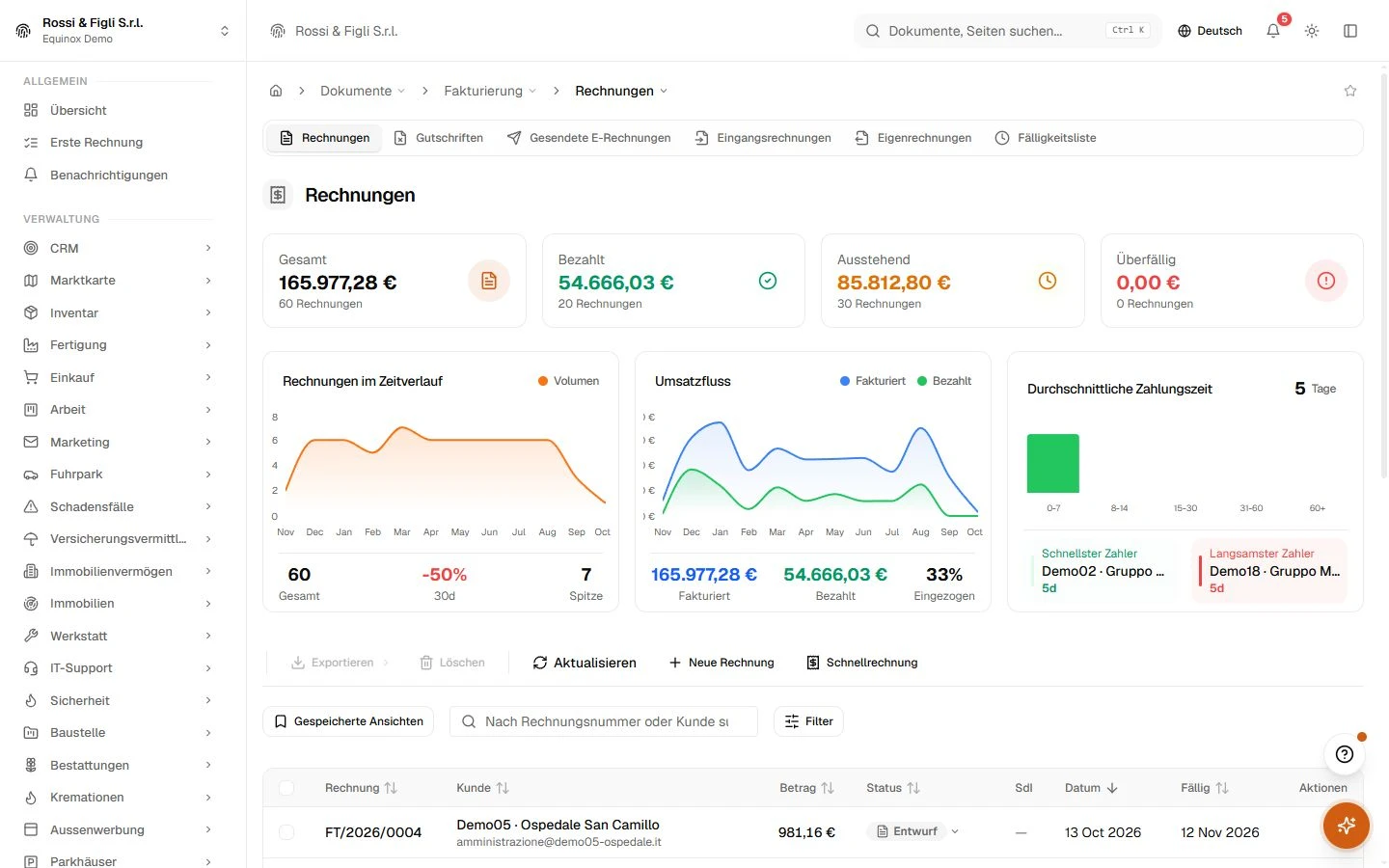Click the Neue Rechnung button
This screenshot has height=868, width=1389.
click(x=722, y=663)
